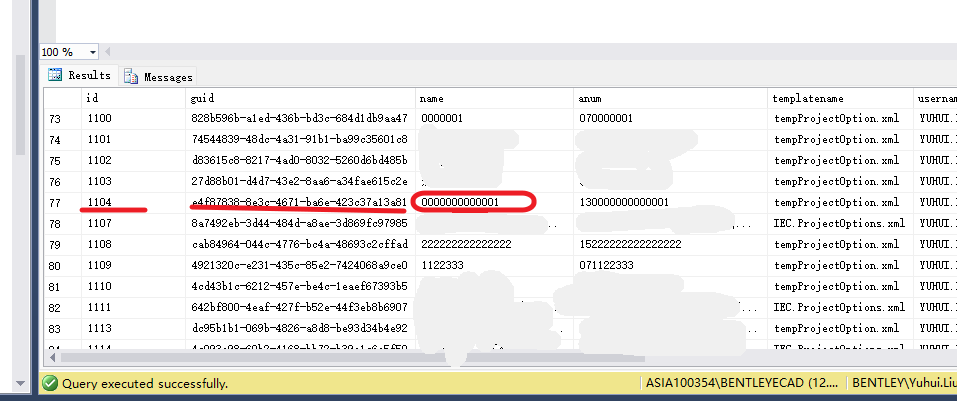Select row header number 80
957x401 pixels.
click(x=62, y=266)
